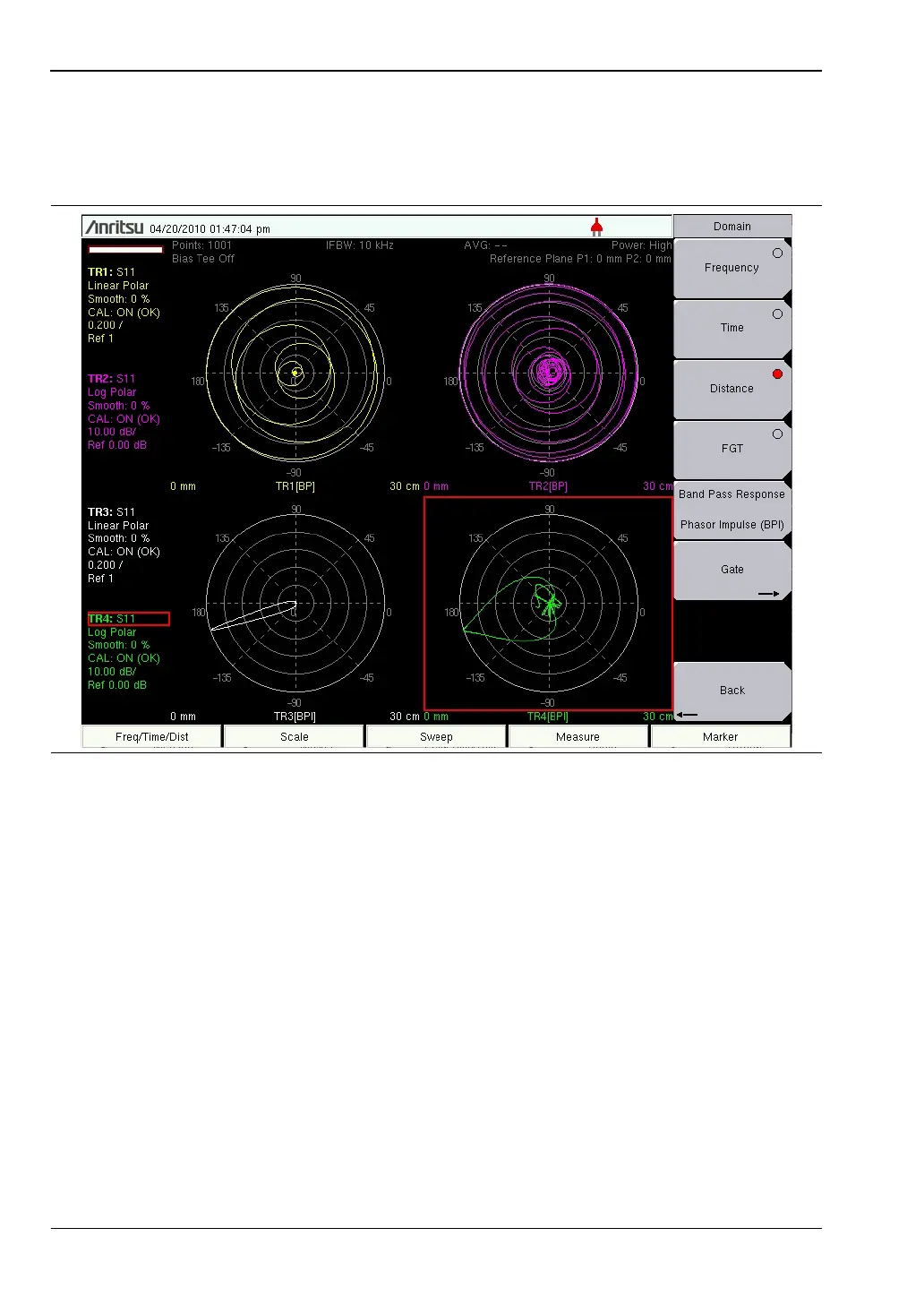Open the Sweep menu
This screenshot has width=924, height=1305.
pyautogui.click(x=436, y=737)
